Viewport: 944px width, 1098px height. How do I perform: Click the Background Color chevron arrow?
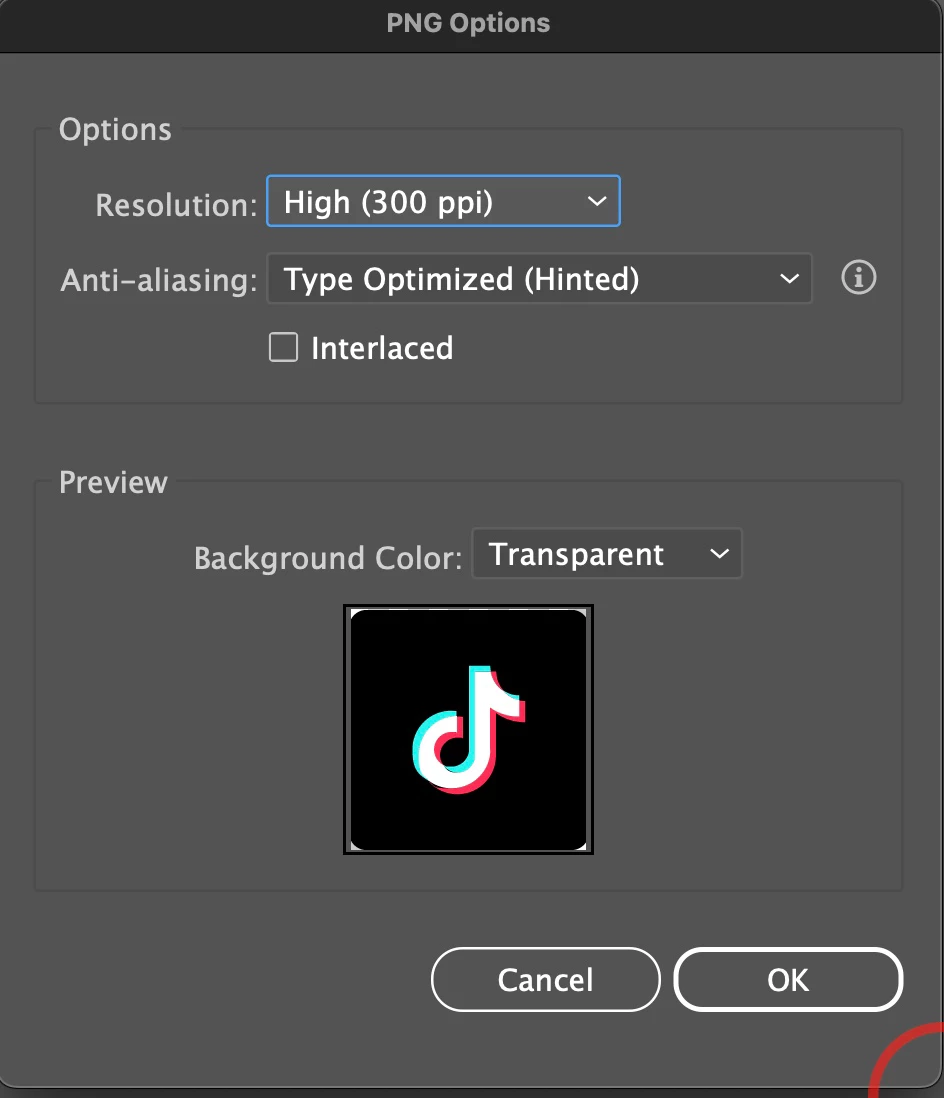coord(719,554)
